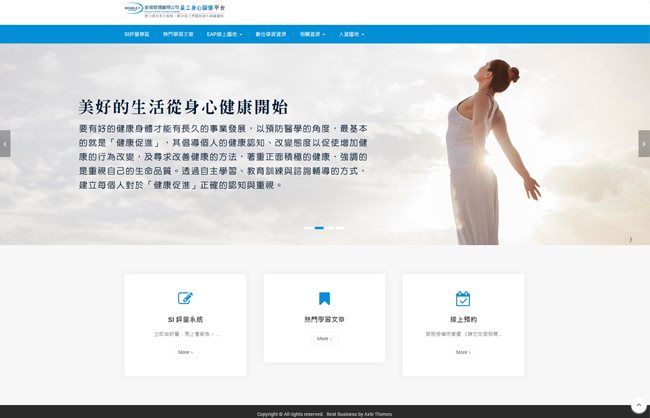Click the blue bookmark icon

pyautogui.click(x=324, y=298)
